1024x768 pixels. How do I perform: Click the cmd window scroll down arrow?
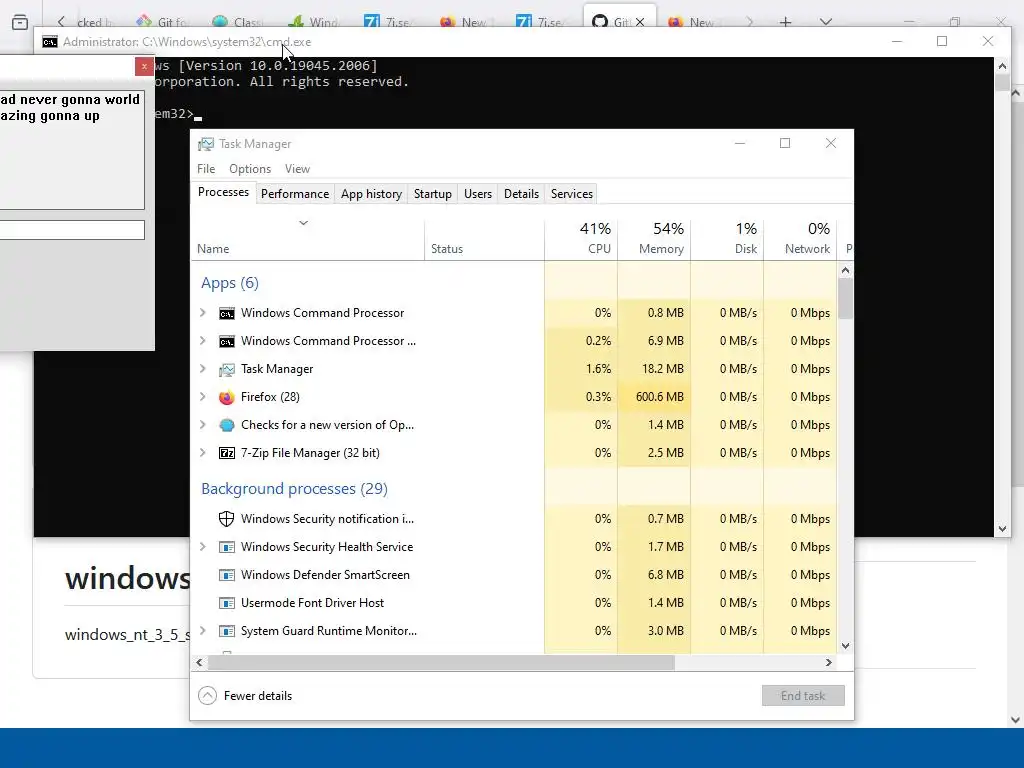[x=1002, y=530]
